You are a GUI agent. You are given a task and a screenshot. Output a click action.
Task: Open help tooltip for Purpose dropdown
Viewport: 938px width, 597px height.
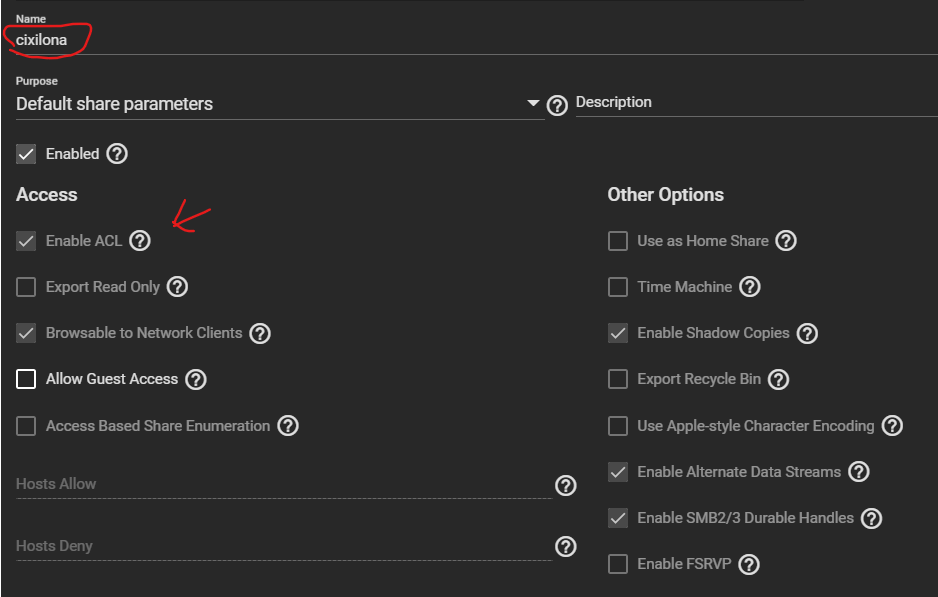tap(558, 105)
